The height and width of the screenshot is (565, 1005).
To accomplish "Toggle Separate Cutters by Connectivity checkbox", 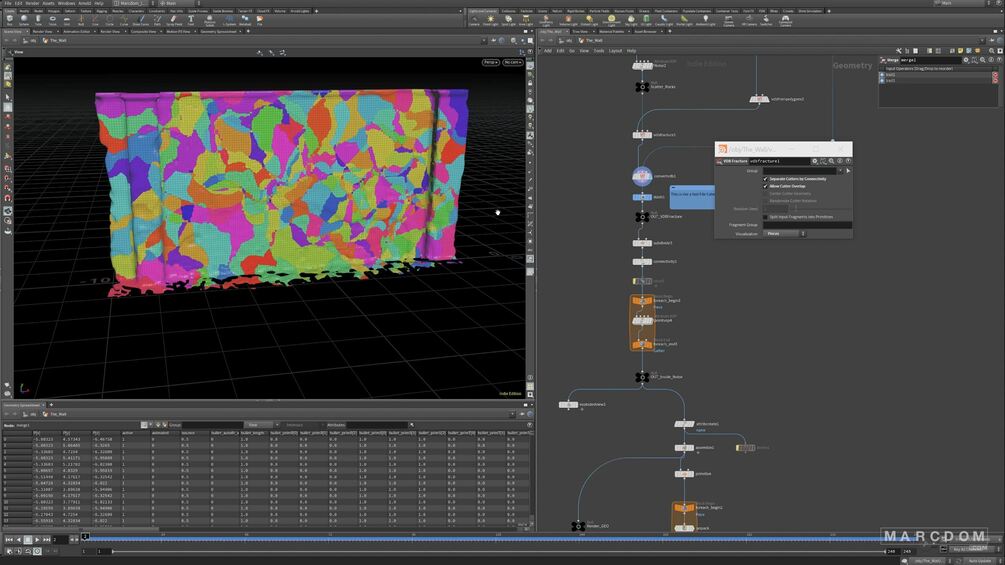I will point(766,179).
